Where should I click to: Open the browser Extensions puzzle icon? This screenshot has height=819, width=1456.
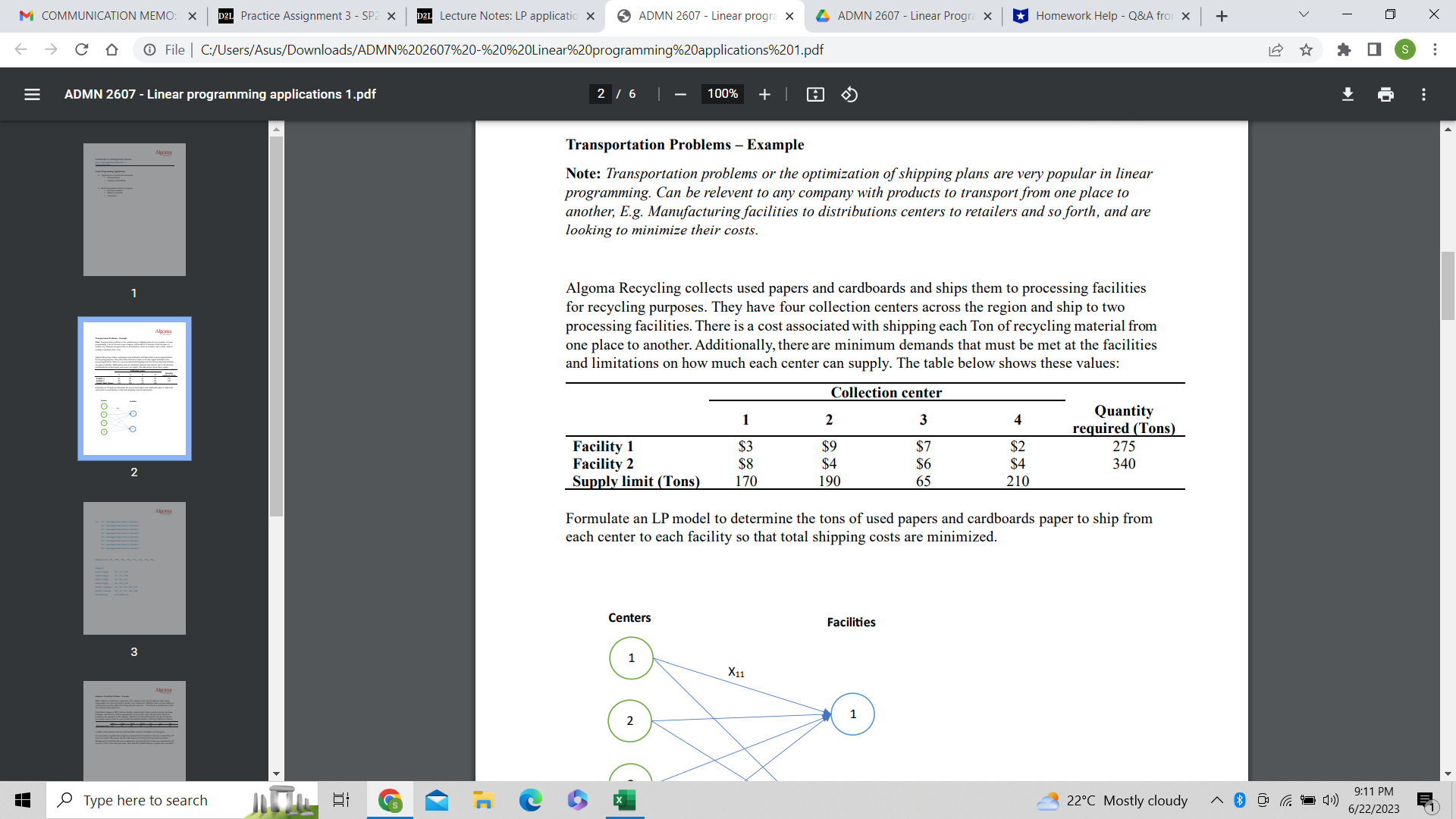1345,50
